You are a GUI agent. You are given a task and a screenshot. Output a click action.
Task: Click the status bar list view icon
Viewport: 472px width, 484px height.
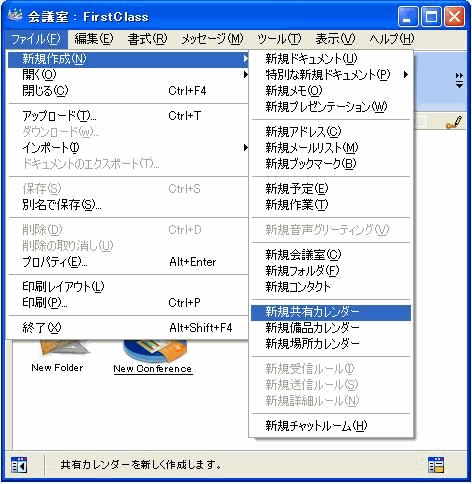point(436,465)
